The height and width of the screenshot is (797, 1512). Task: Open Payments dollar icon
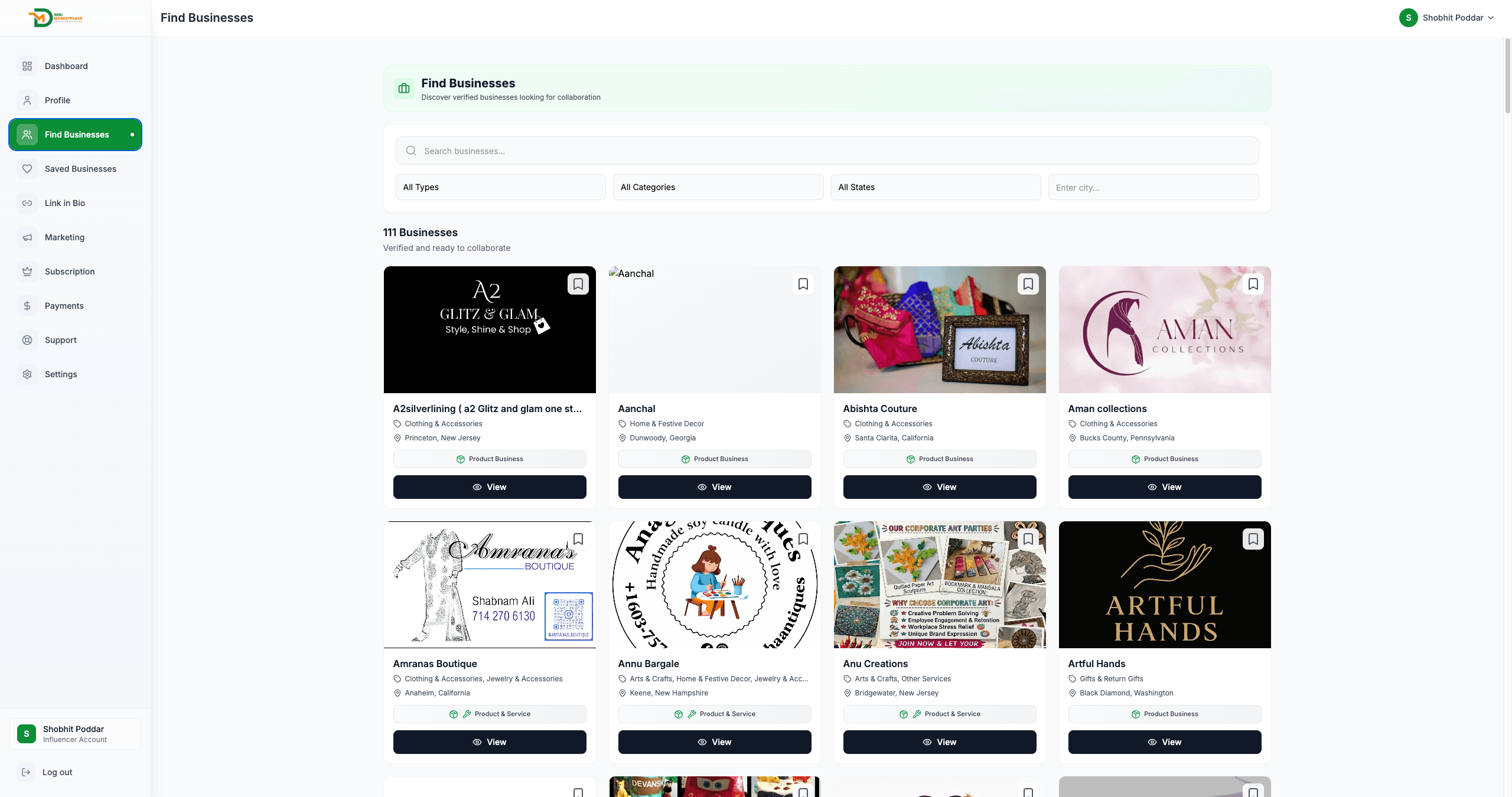point(27,306)
